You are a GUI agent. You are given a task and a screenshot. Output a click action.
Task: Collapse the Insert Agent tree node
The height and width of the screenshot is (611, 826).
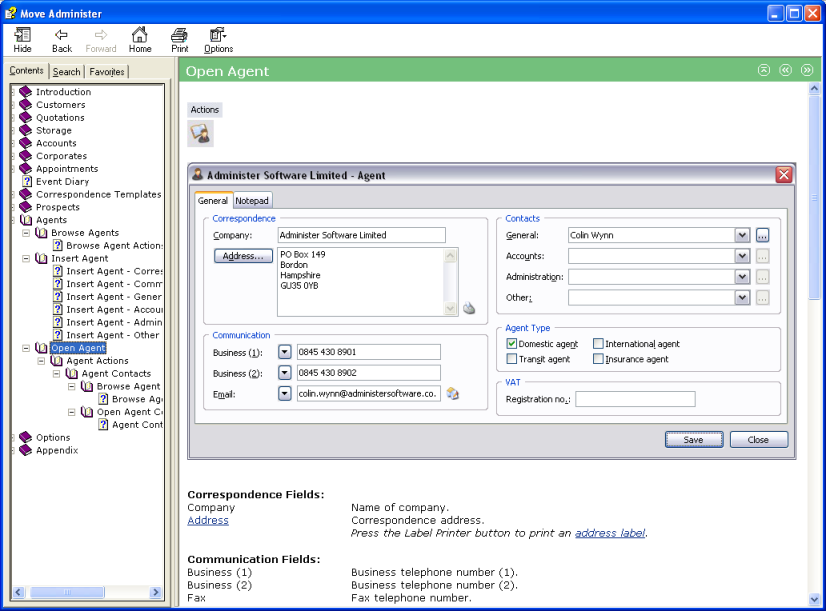click(26, 258)
